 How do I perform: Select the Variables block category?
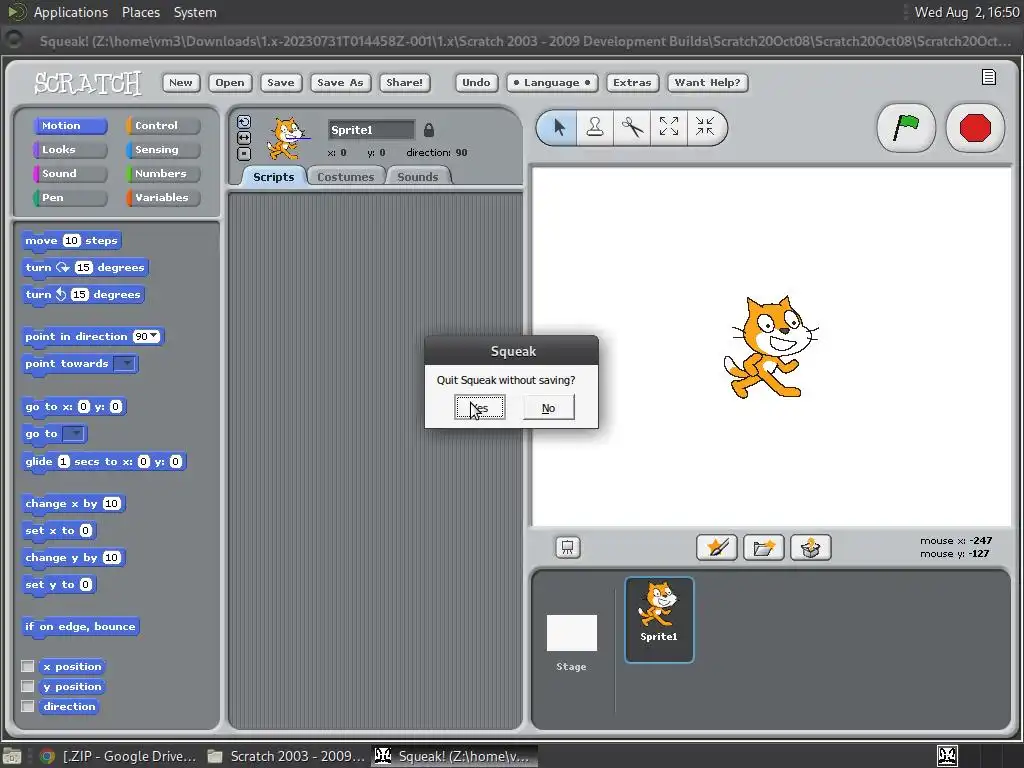coord(163,197)
